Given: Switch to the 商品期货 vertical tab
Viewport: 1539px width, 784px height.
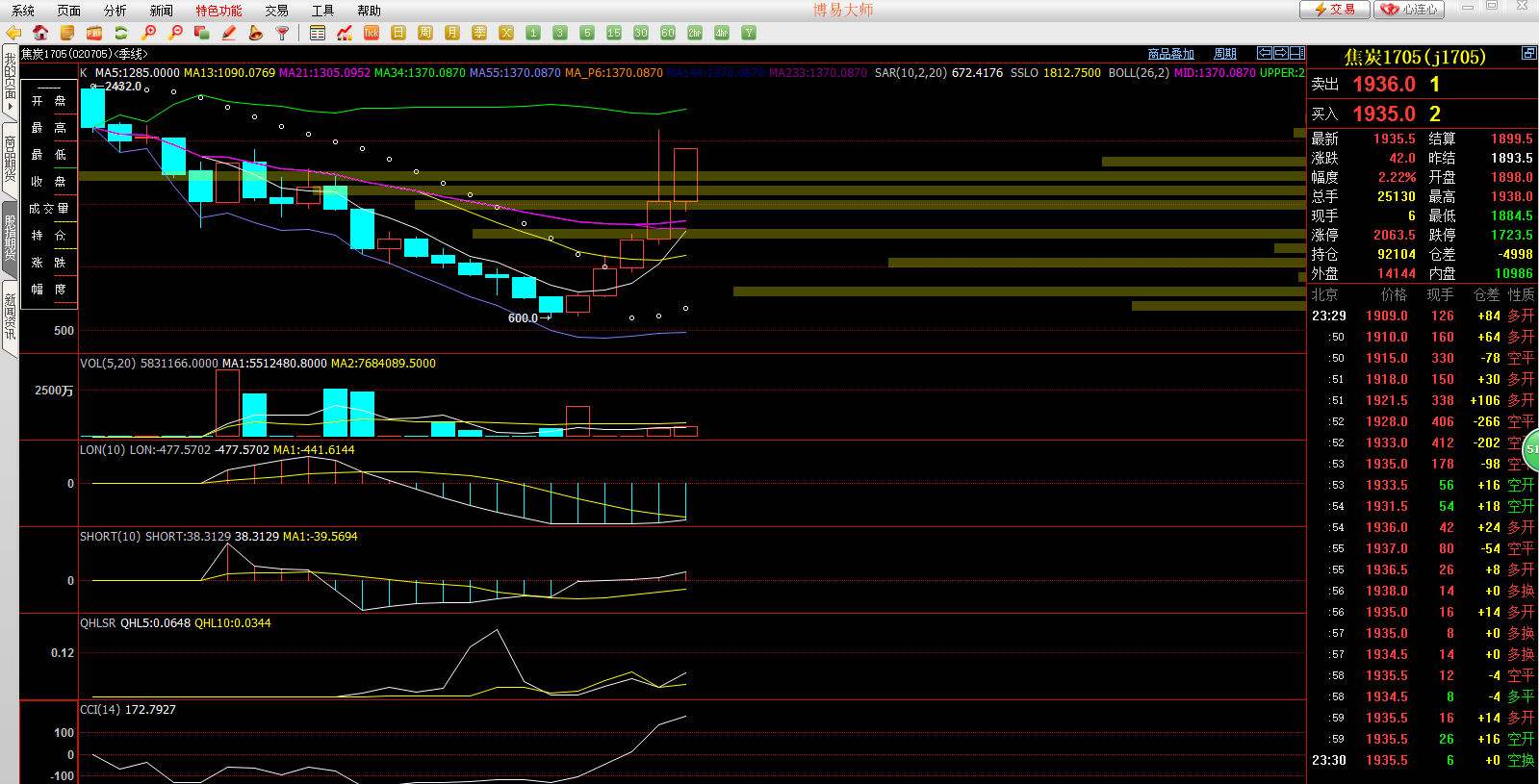Looking at the screenshot, I should click(x=10, y=160).
